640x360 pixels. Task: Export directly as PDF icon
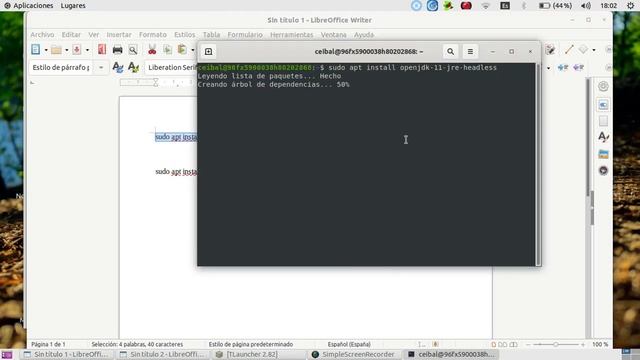[x=102, y=50]
